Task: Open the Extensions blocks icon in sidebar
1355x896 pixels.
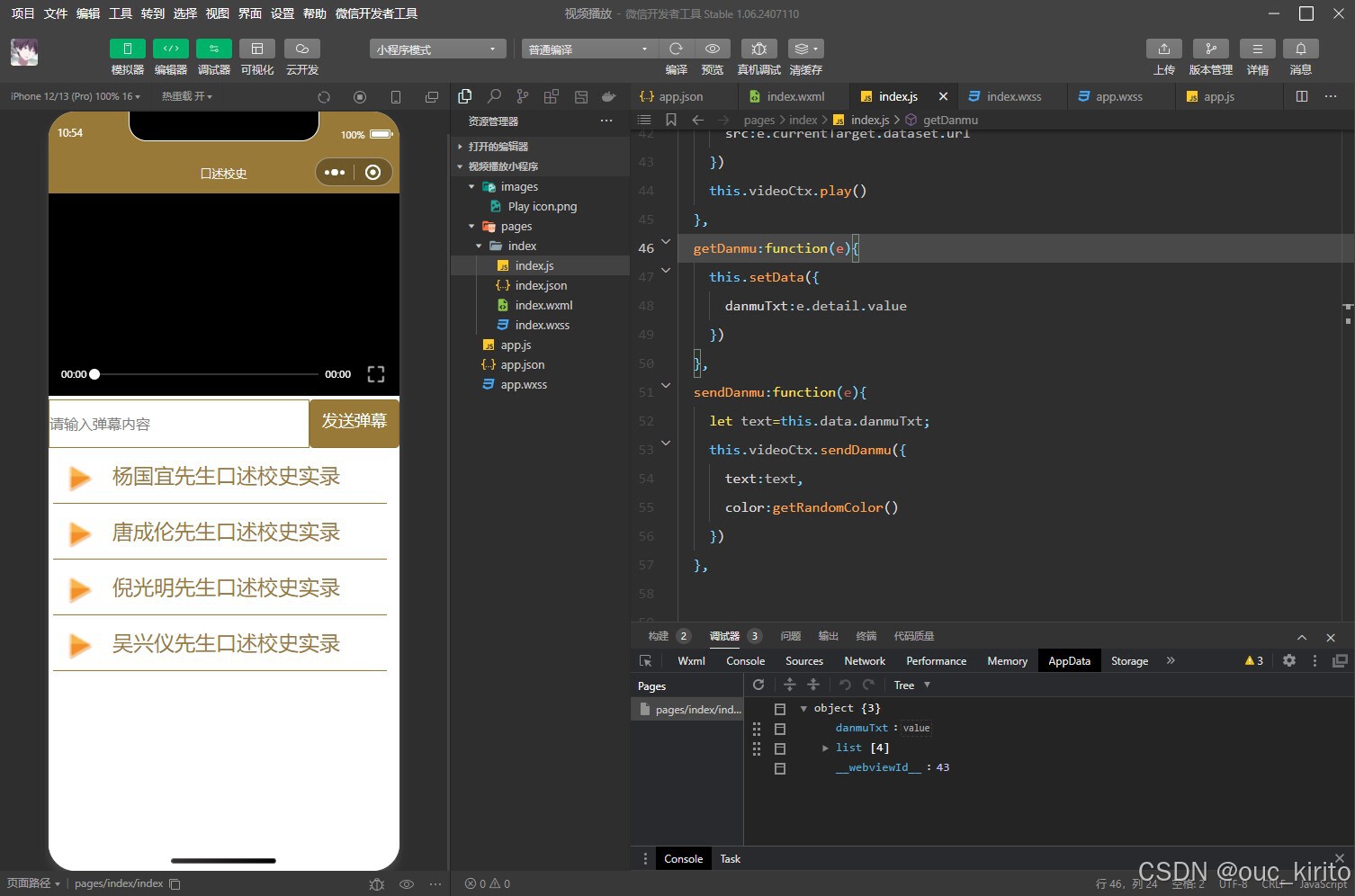Action: 552,96
